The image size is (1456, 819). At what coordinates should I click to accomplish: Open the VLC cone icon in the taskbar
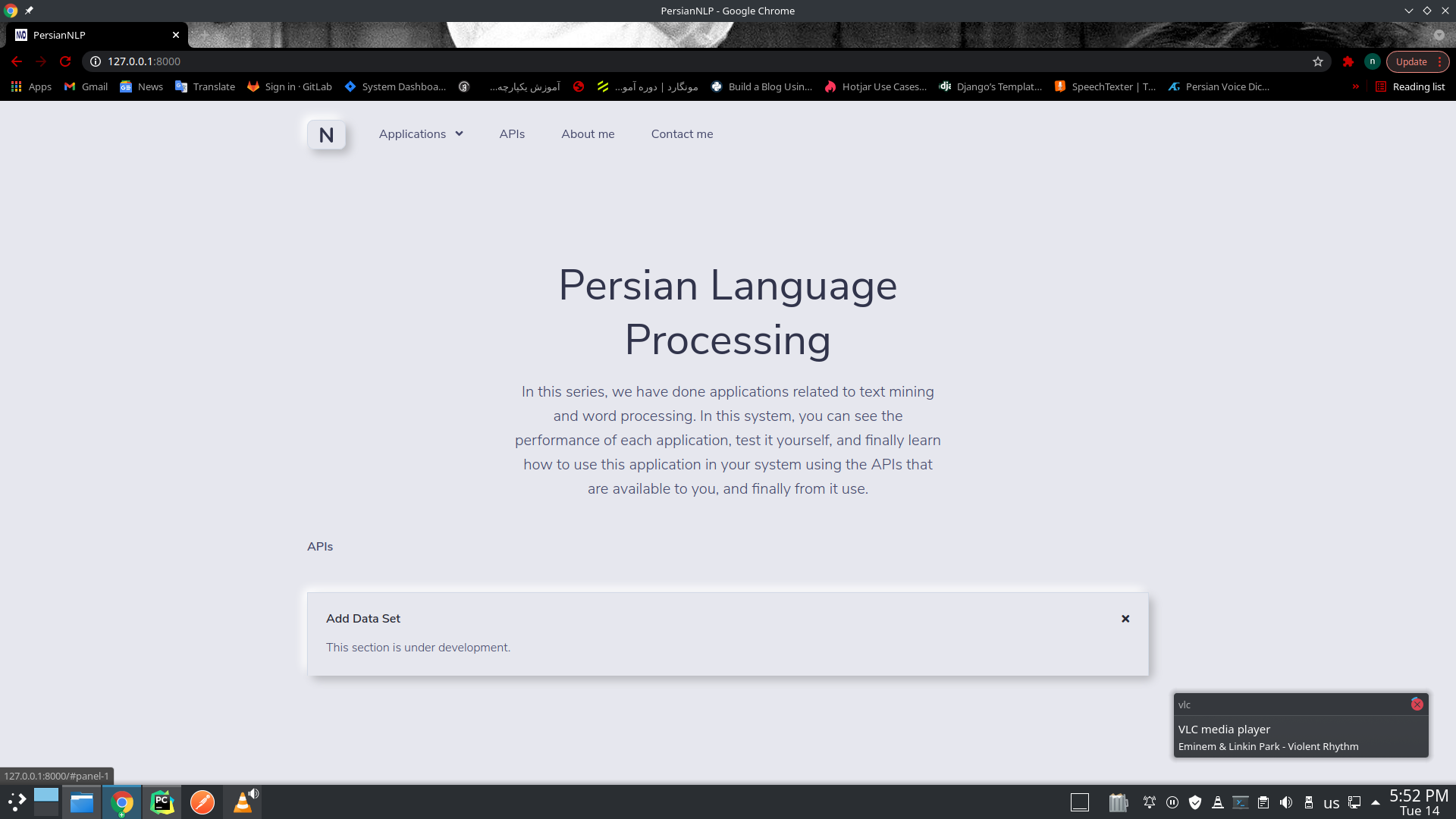(243, 802)
